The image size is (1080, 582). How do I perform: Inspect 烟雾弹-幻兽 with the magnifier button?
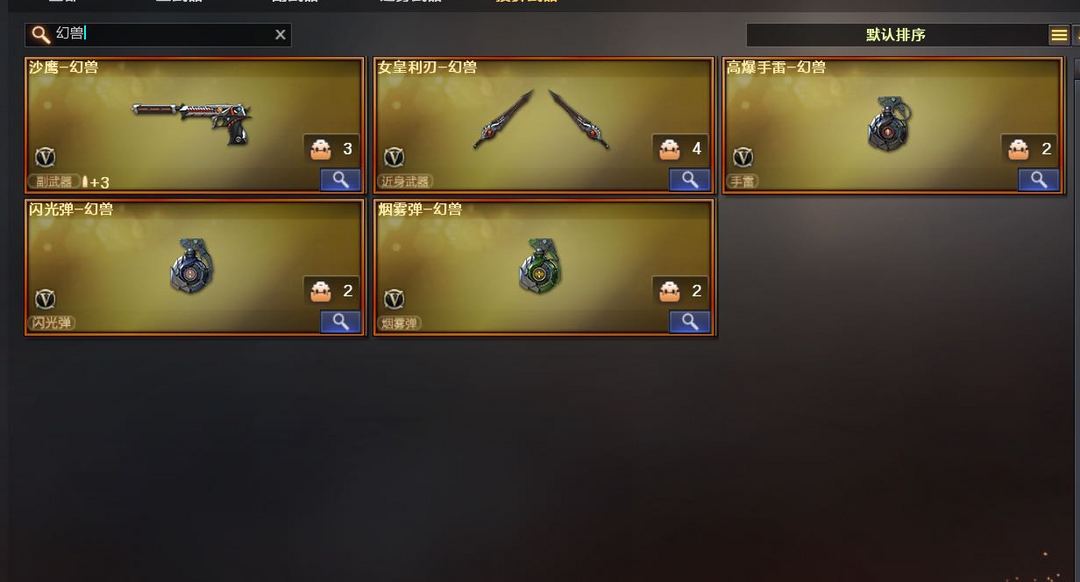coord(689,322)
